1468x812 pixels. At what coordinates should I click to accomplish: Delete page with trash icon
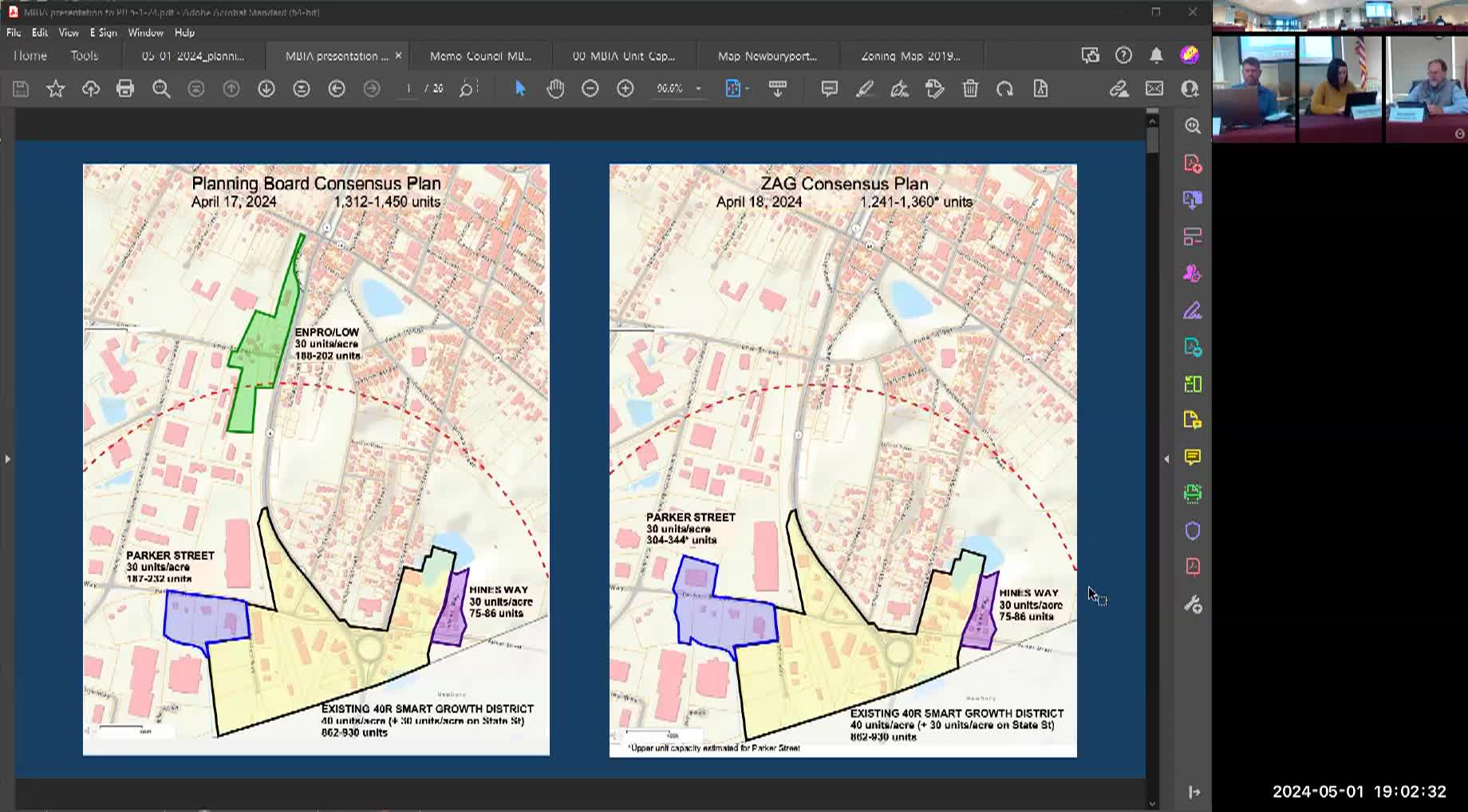pyautogui.click(x=970, y=89)
